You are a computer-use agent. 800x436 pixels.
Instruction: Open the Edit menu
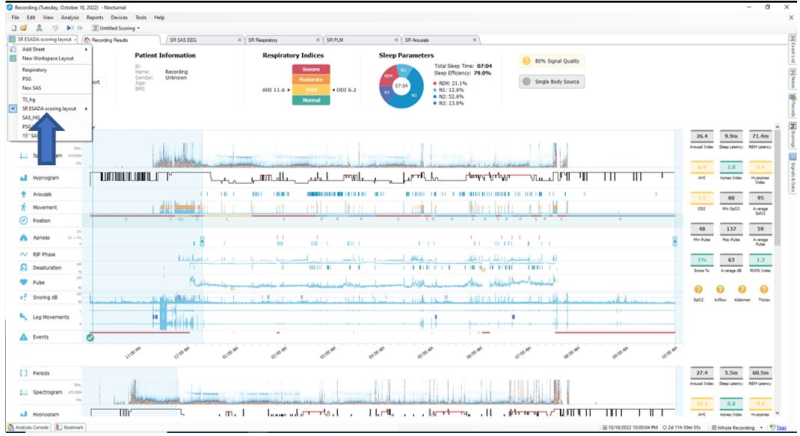(x=31, y=17)
